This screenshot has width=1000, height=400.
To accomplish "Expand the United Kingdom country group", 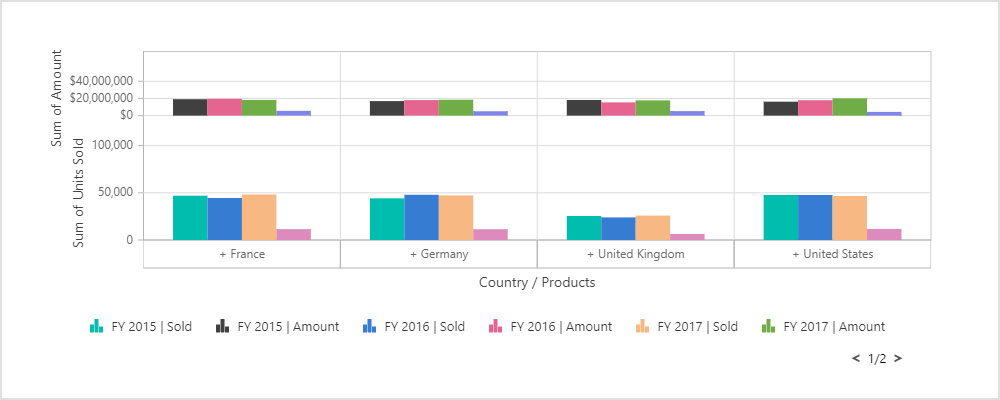I will click(x=635, y=255).
